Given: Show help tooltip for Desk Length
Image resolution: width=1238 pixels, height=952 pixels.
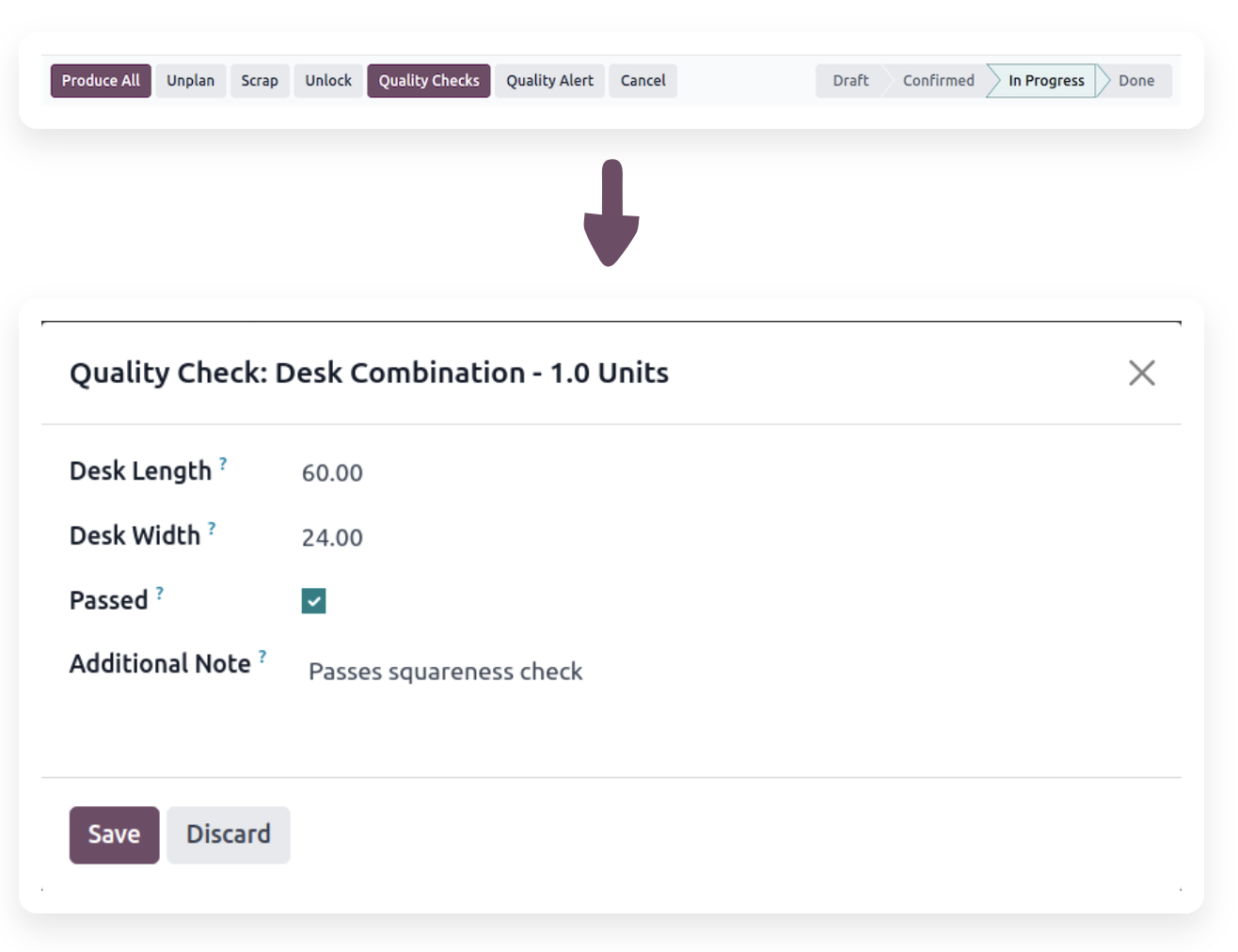Looking at the screenshot, I should (x=223, y=463).
